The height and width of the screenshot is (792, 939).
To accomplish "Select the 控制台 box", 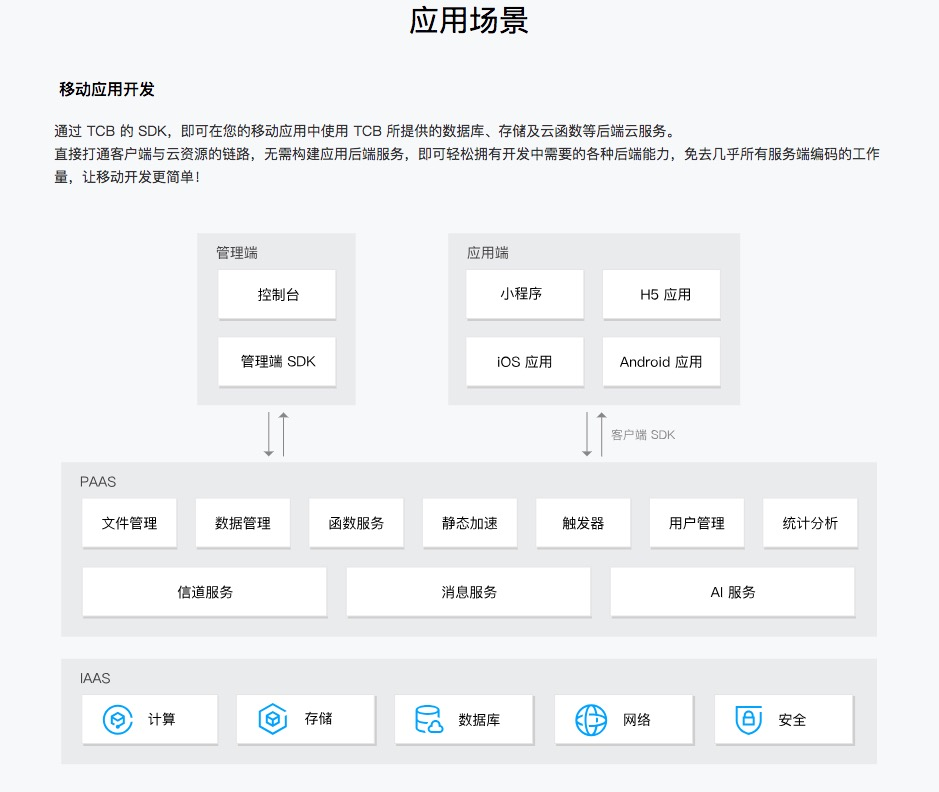I will coord(277,295).
